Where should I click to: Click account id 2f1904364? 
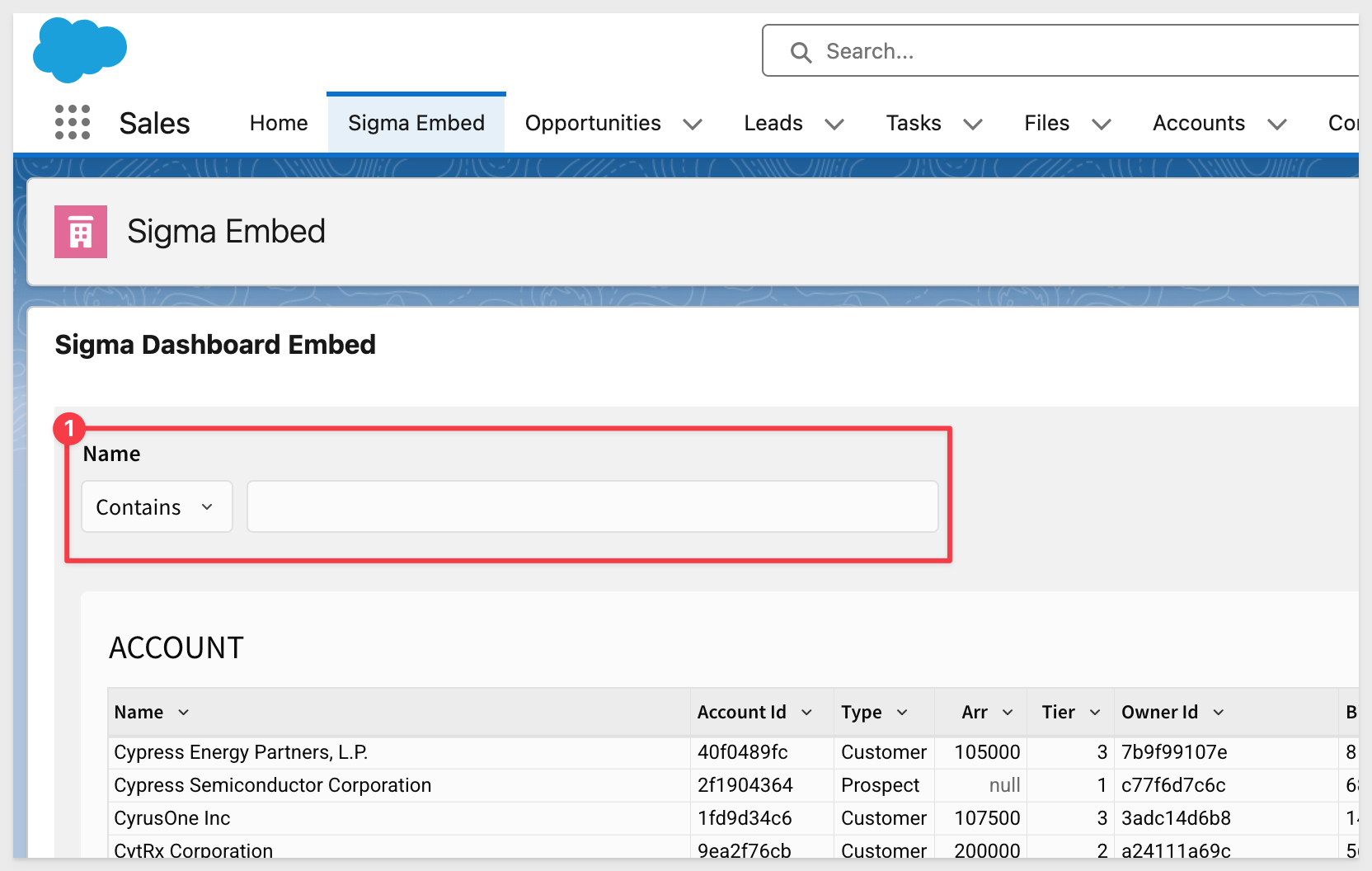click(745, 785)
